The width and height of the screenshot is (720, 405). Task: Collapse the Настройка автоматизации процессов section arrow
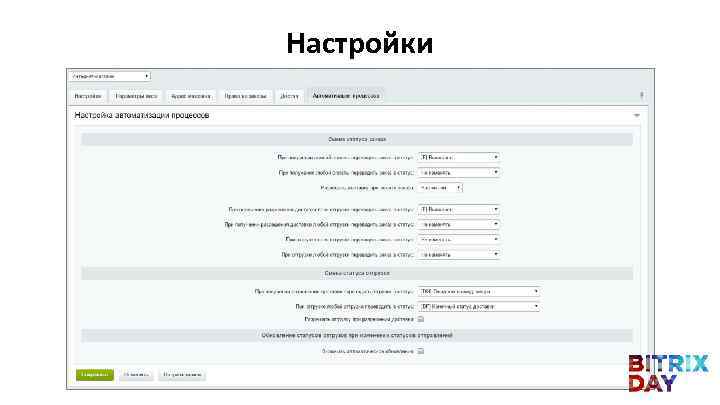coord(636,115)
